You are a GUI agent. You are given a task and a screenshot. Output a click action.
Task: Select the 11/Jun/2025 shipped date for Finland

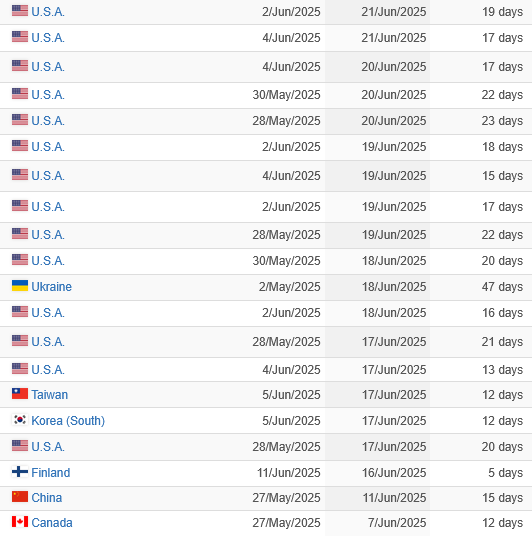(289, 472)
